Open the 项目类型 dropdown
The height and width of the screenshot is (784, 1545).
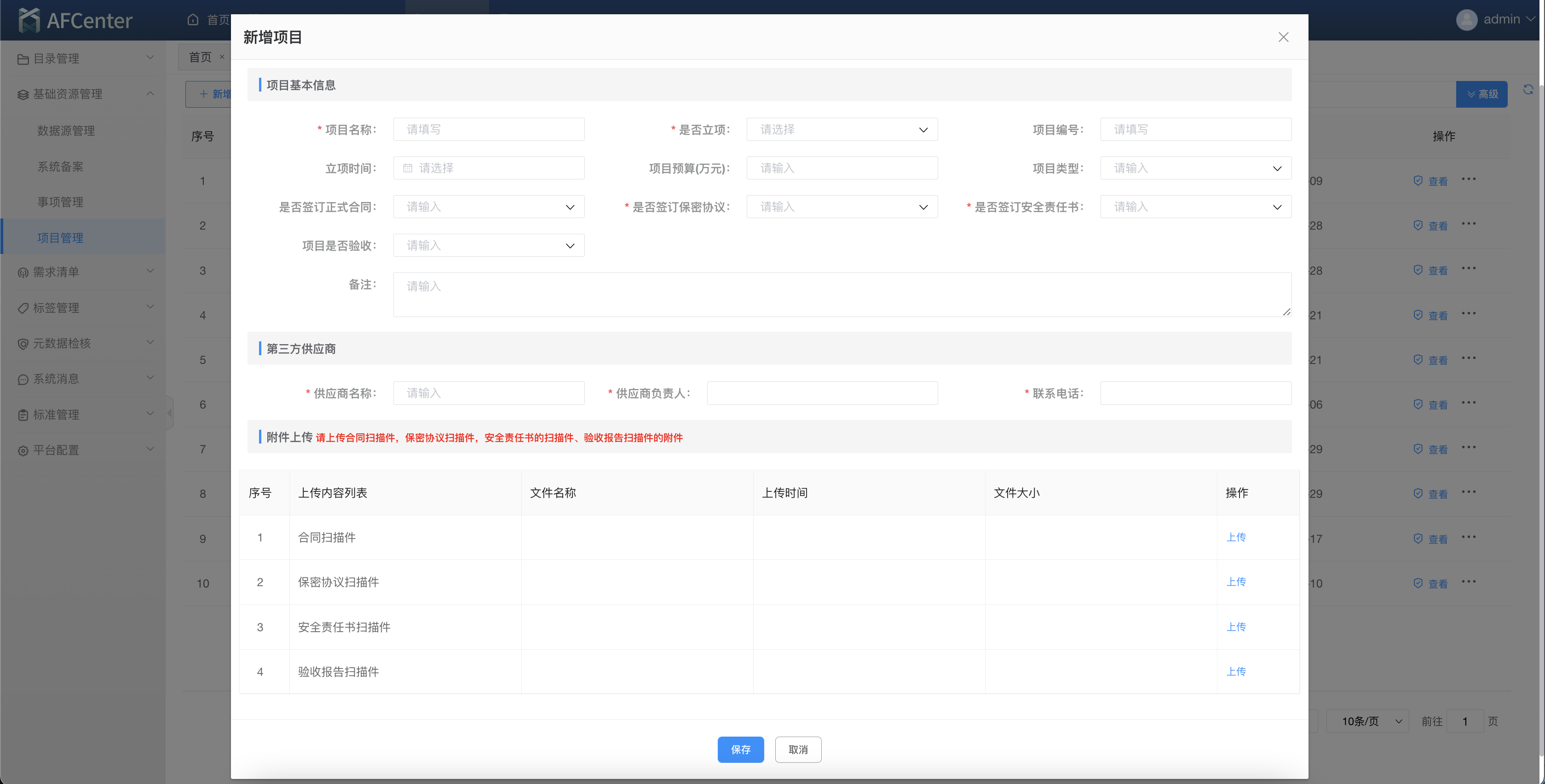click(1195, 168)
